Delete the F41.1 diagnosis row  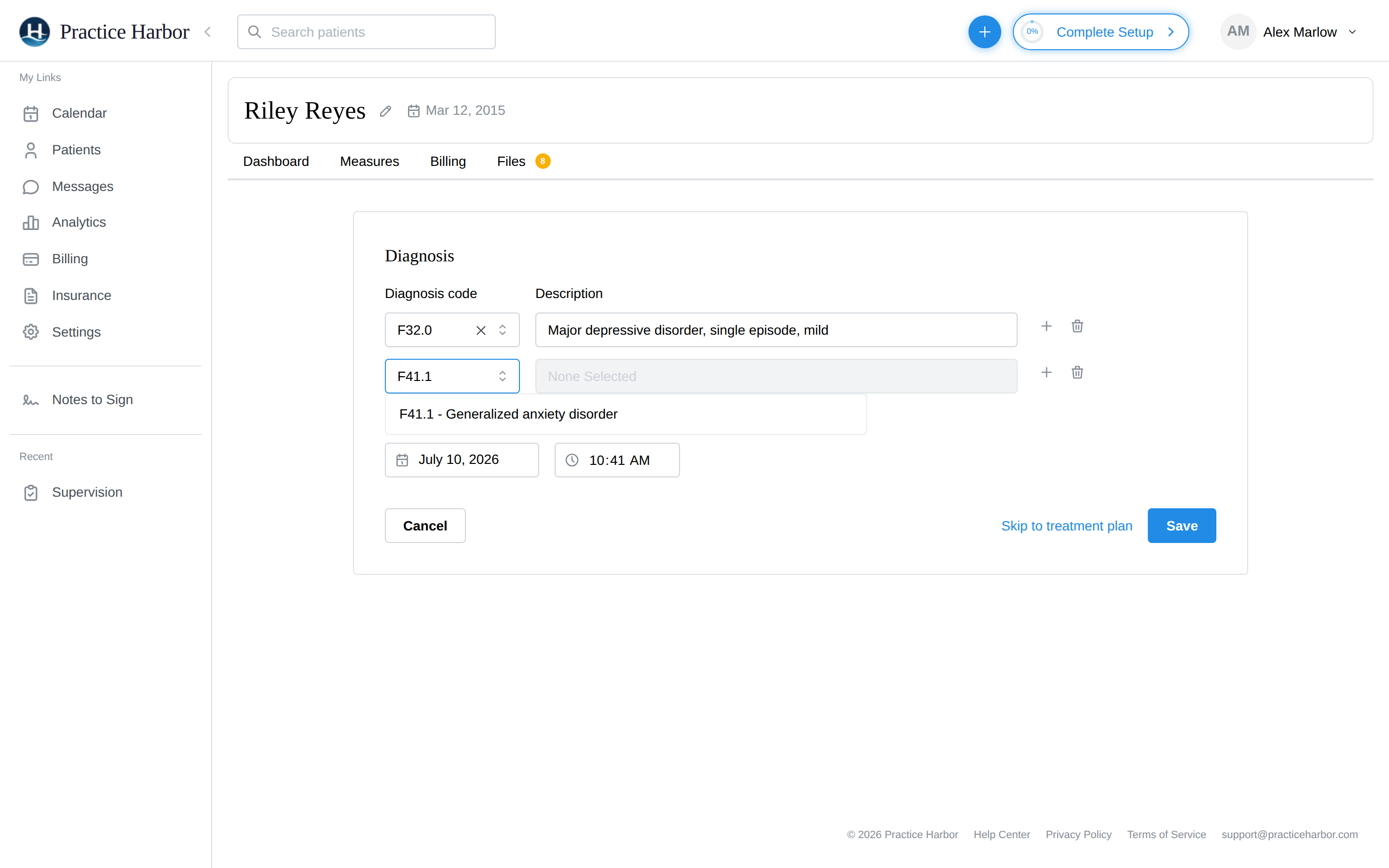pyautogui.click(x=1077, y=373)
